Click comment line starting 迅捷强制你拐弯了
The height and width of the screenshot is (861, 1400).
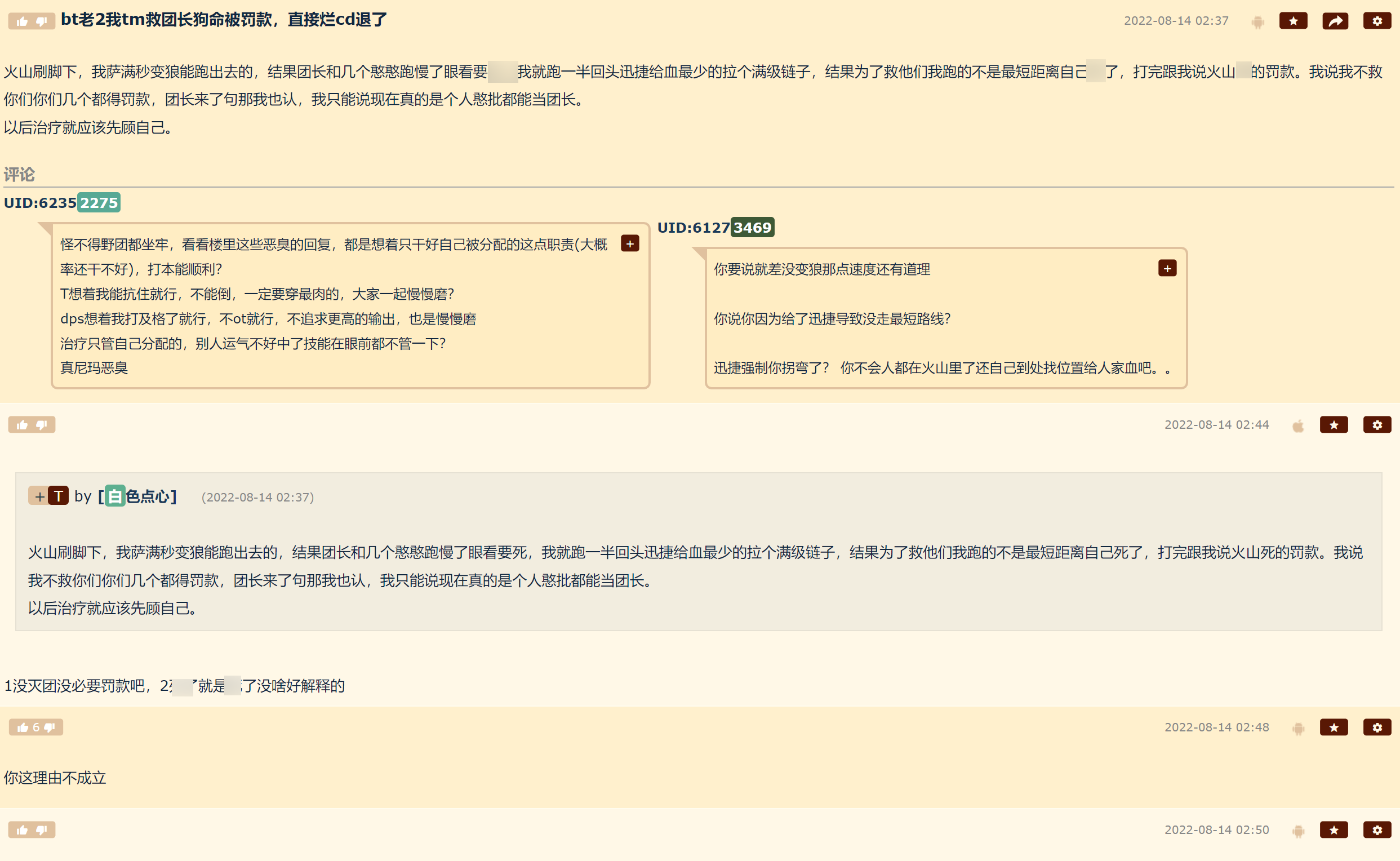pos(943,368)
